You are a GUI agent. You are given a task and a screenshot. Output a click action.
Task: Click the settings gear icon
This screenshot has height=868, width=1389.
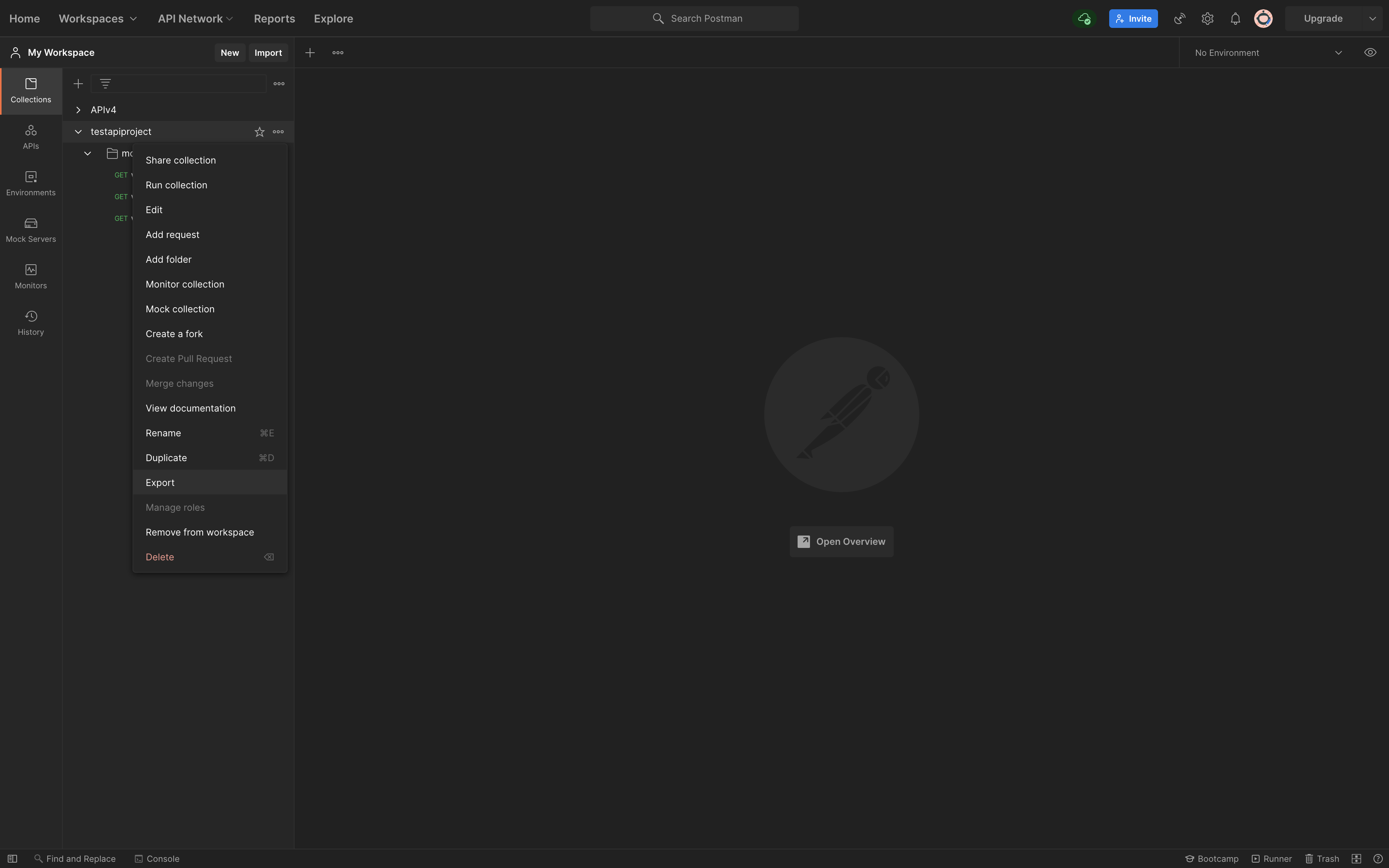pyautogui.click(x=1207, y=18)
